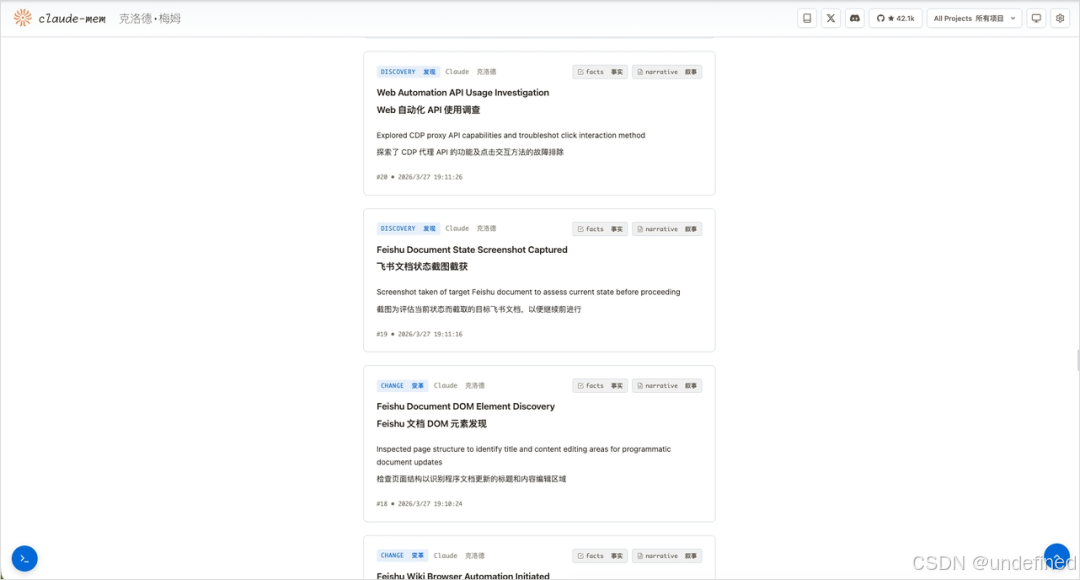
Task: Click Chinese title 'Feishu 文档 DOM 元素发现'
Action: pyautogui.click(x=432, y=424)
